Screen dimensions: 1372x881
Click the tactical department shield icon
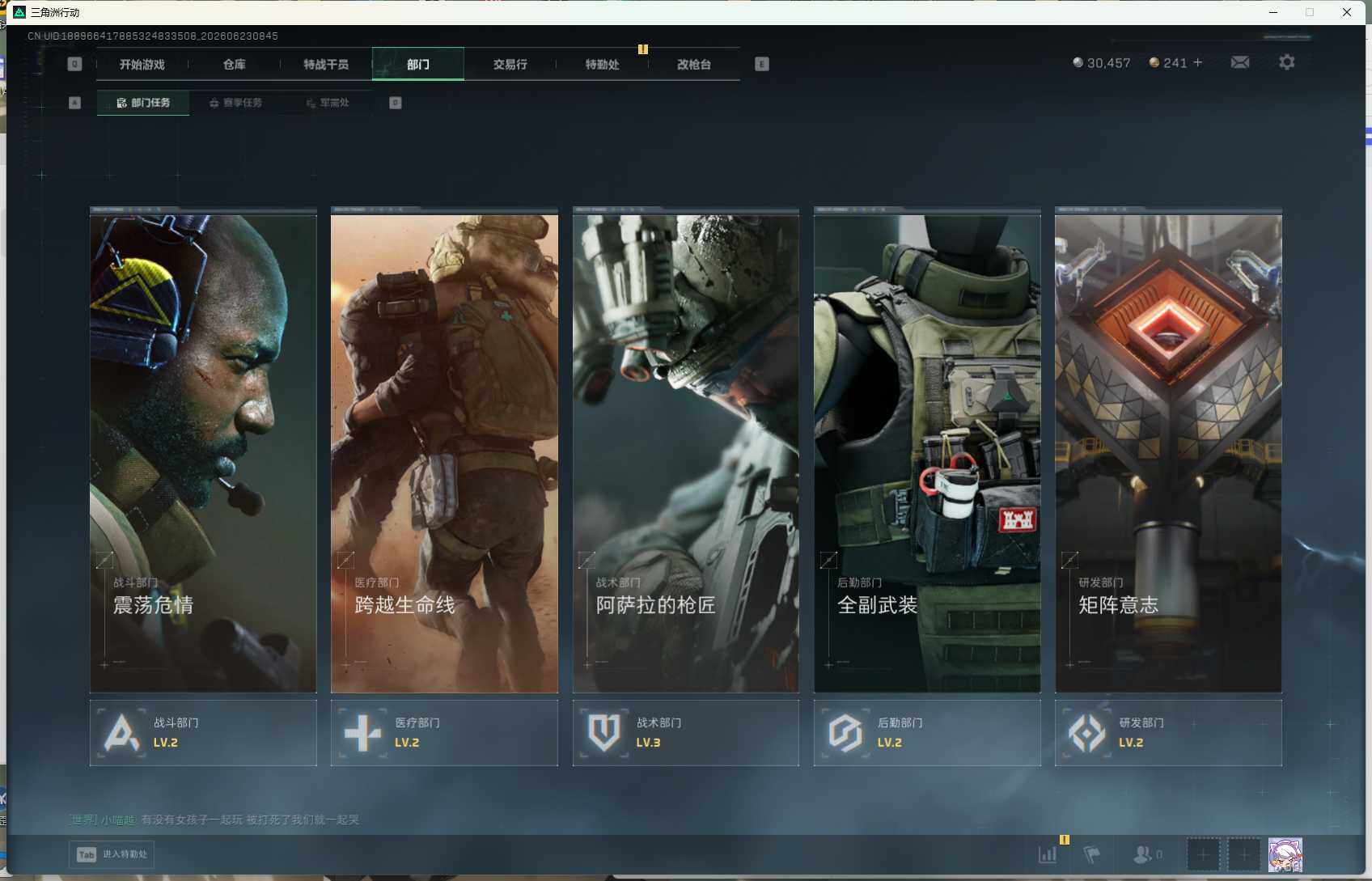(x=604, y=733)
